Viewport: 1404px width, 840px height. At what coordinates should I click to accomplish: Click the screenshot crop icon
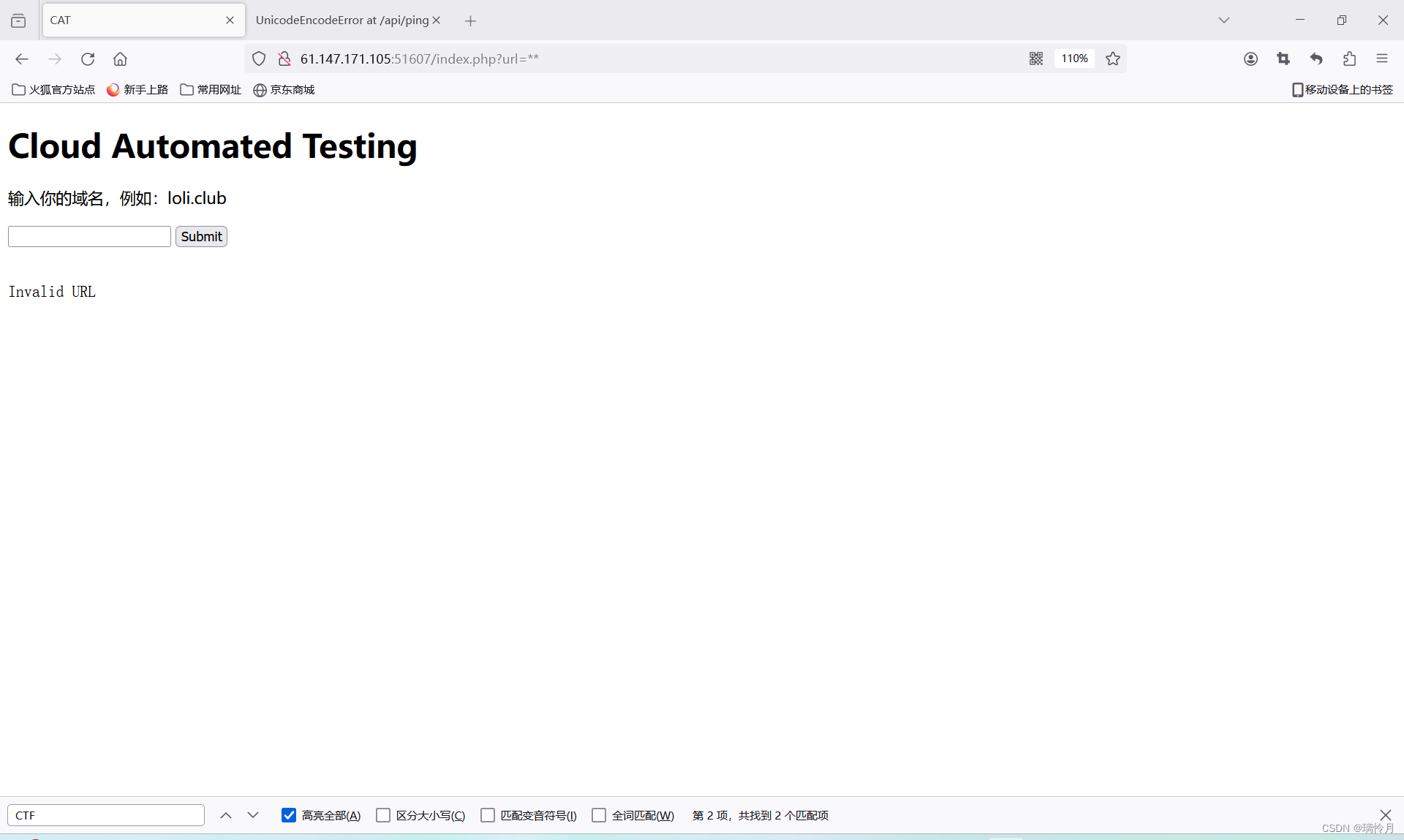(x=1283, y=59)
